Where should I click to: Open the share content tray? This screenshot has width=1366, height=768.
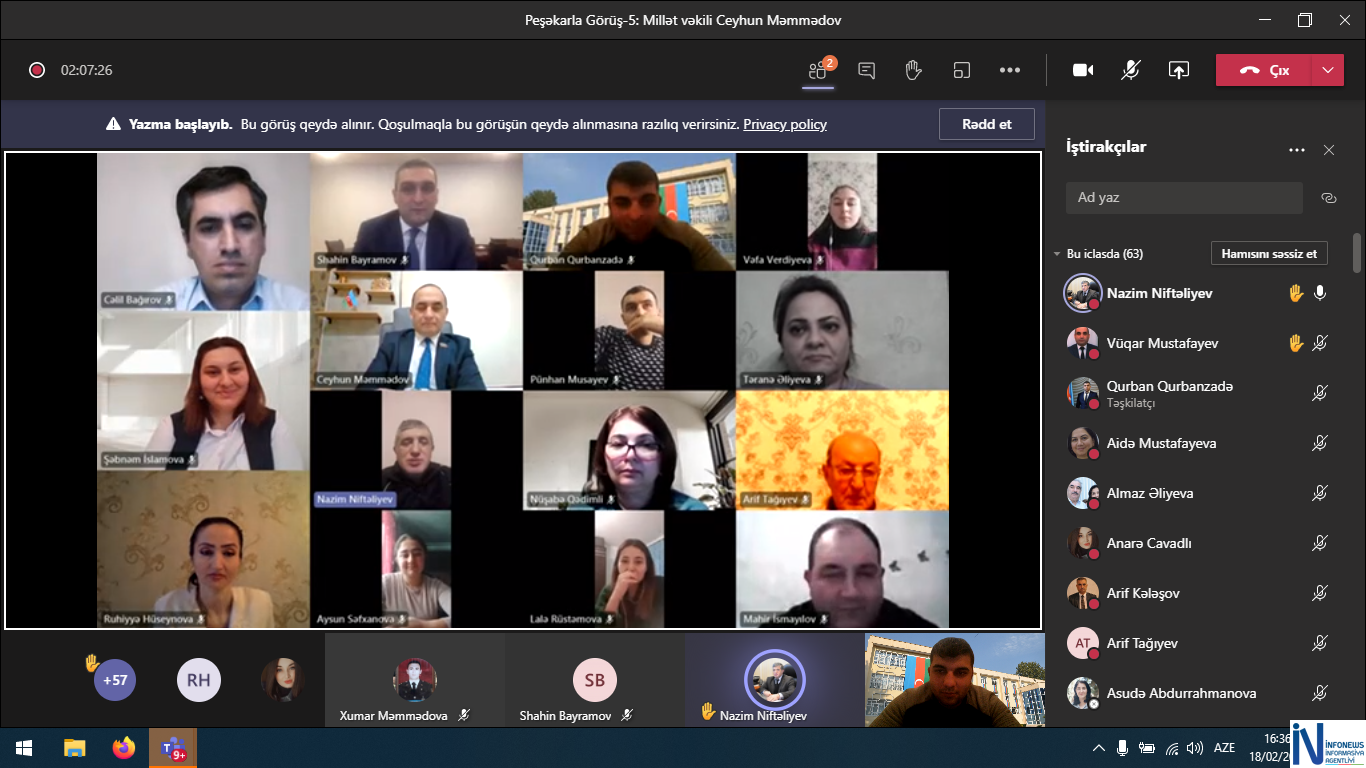coord(1179,70)
